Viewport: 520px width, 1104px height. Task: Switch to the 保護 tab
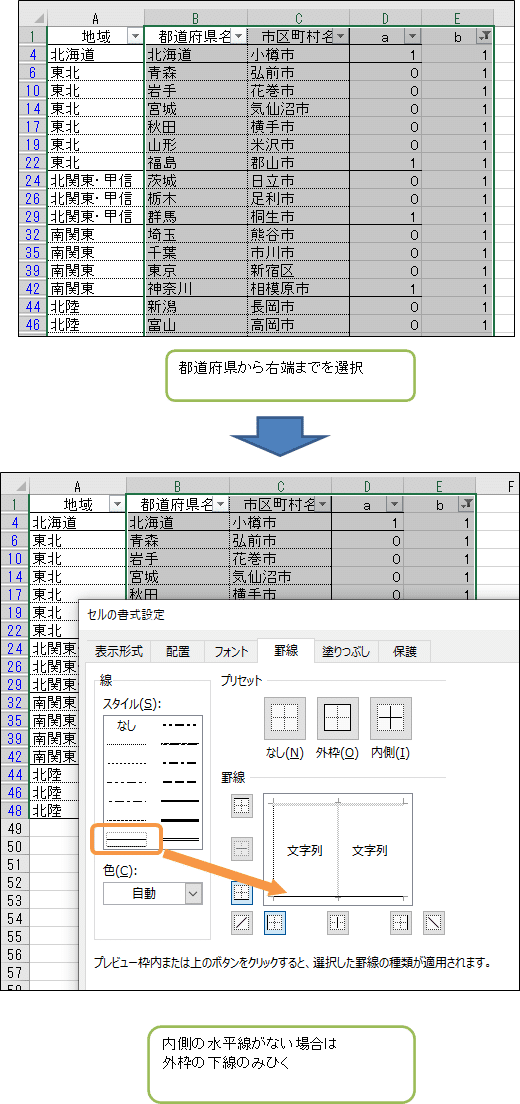click(405, 651)
